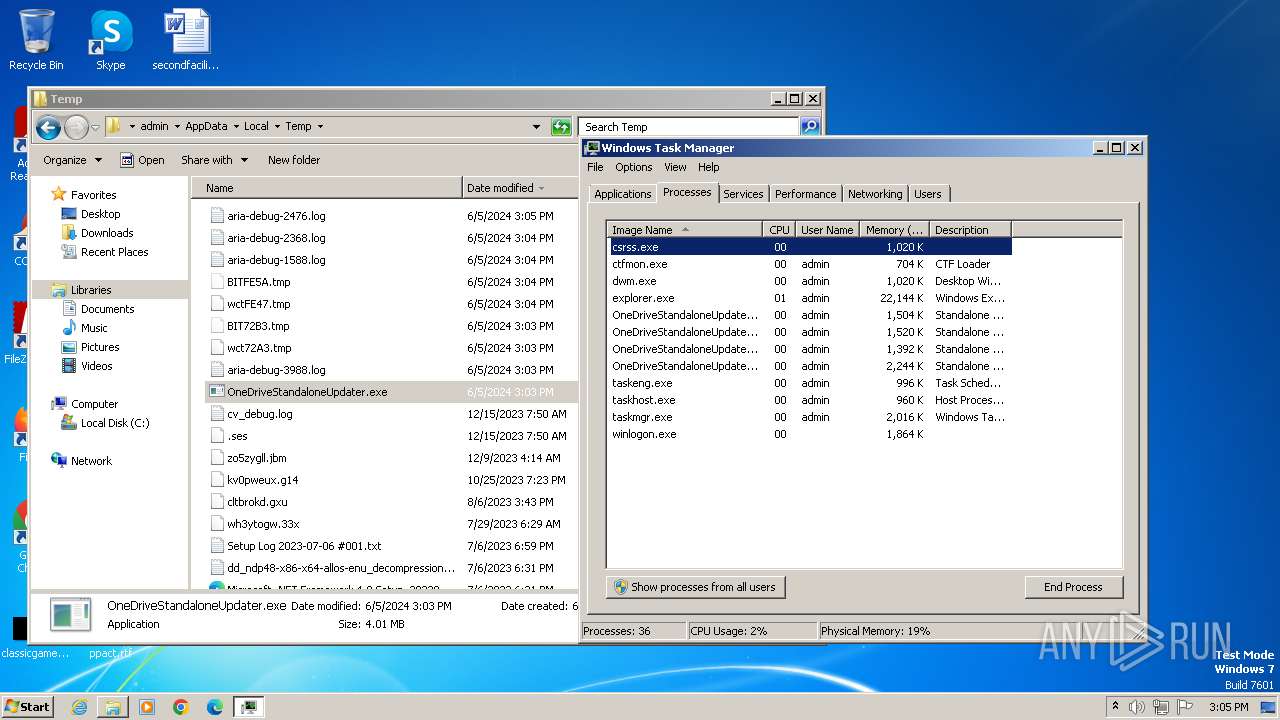Show hidden system tray icons
Image resolution: width=1280 pixels, height=720 pixels.
click(1116, 707)
